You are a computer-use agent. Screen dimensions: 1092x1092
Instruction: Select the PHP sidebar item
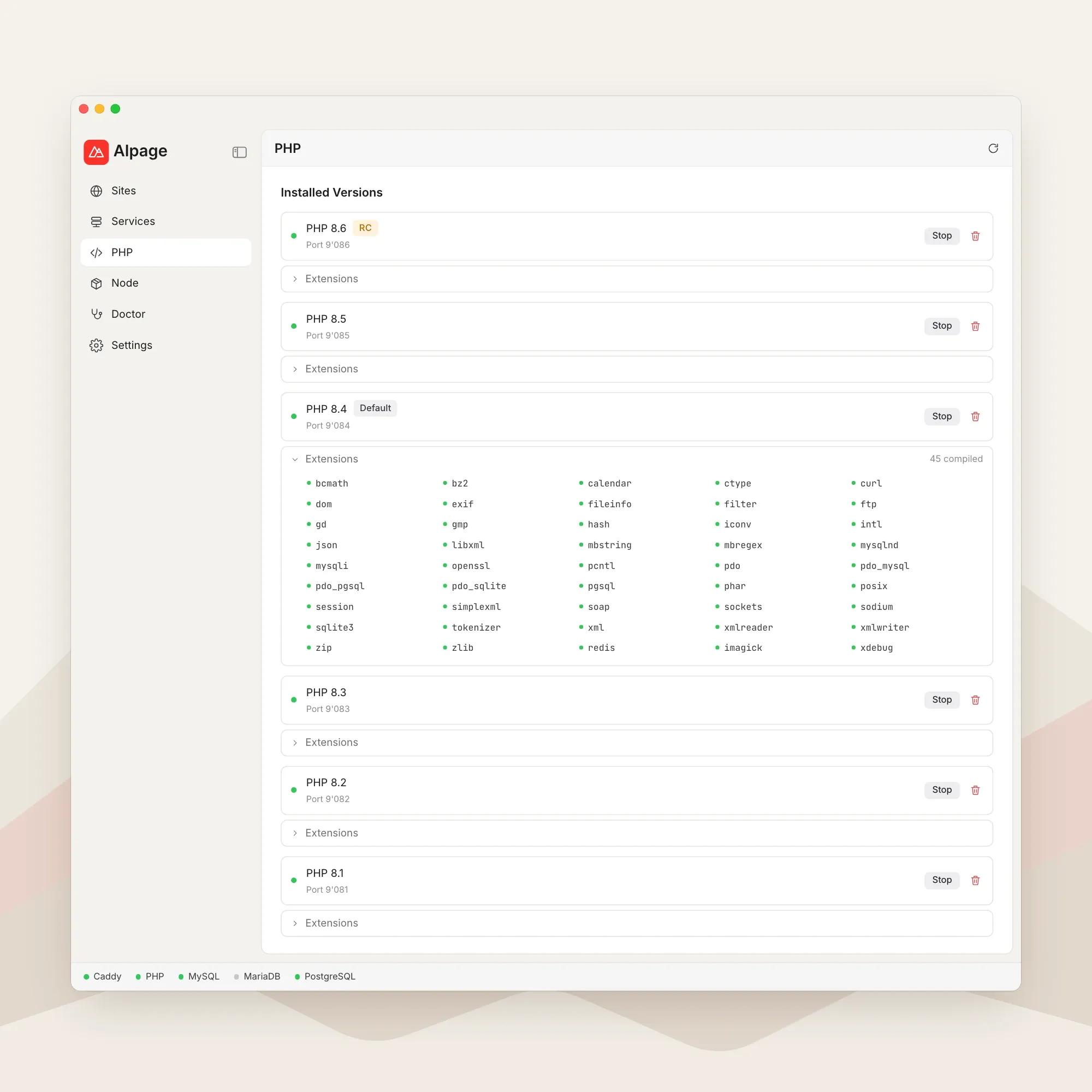[x=166, y=252]
